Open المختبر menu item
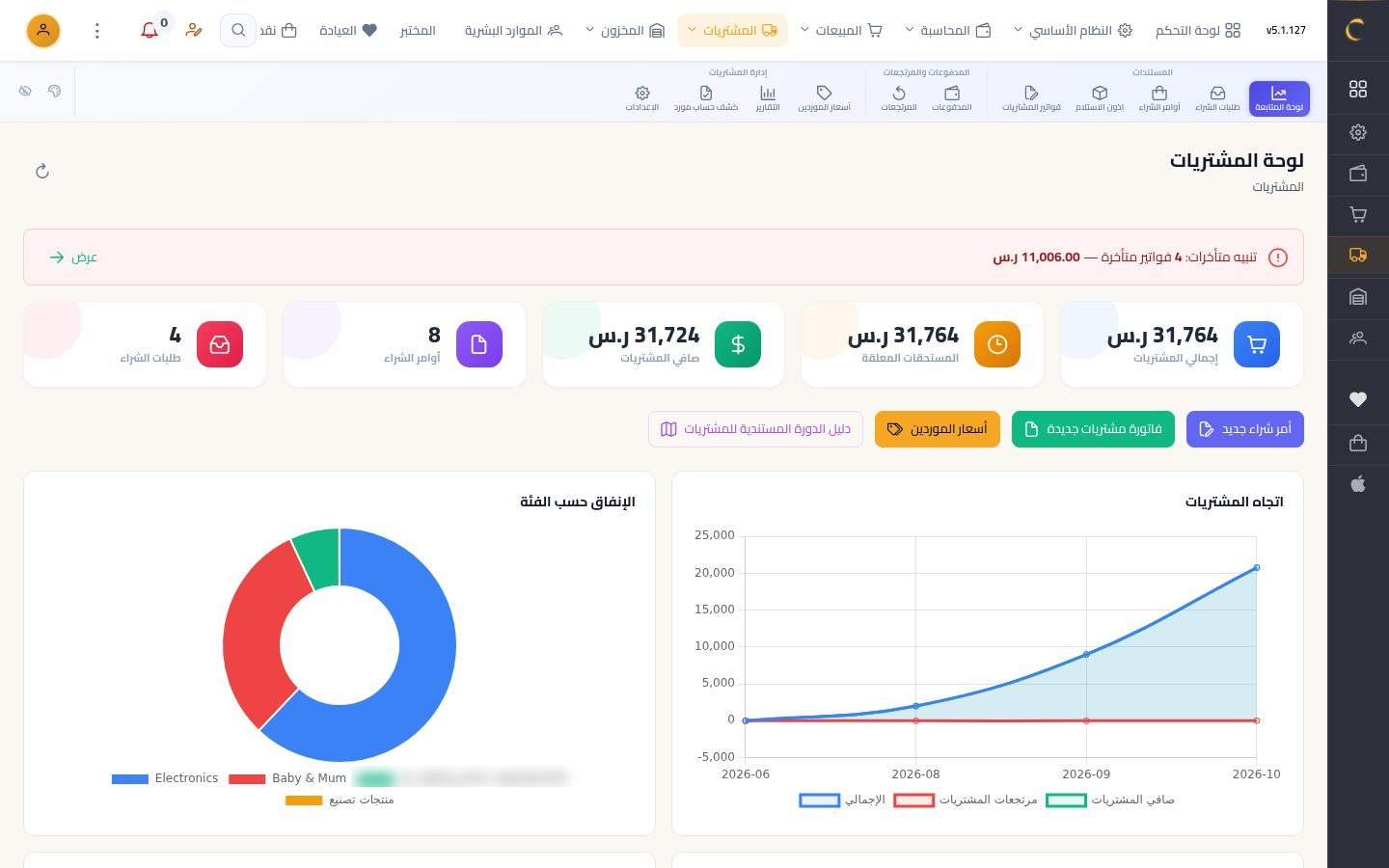This screenshot has height=868, width=1389. point(418,31)
